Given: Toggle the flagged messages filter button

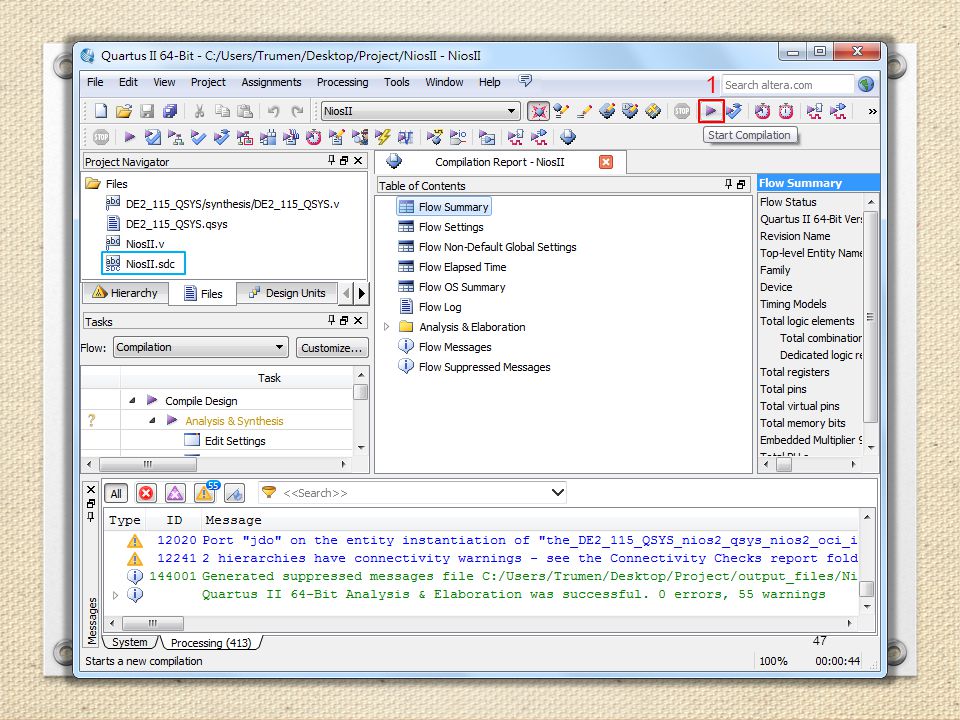Looking at the screenshot, I should [x=234, y=493].
